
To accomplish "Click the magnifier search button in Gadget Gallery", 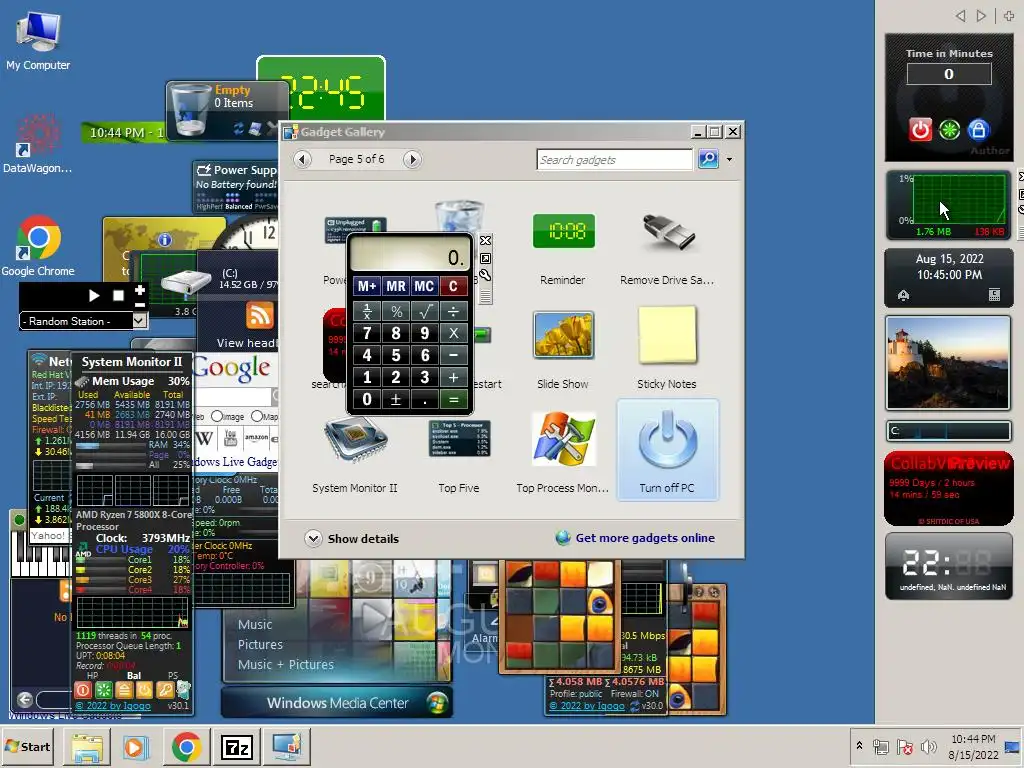I will tap(708, 159).
